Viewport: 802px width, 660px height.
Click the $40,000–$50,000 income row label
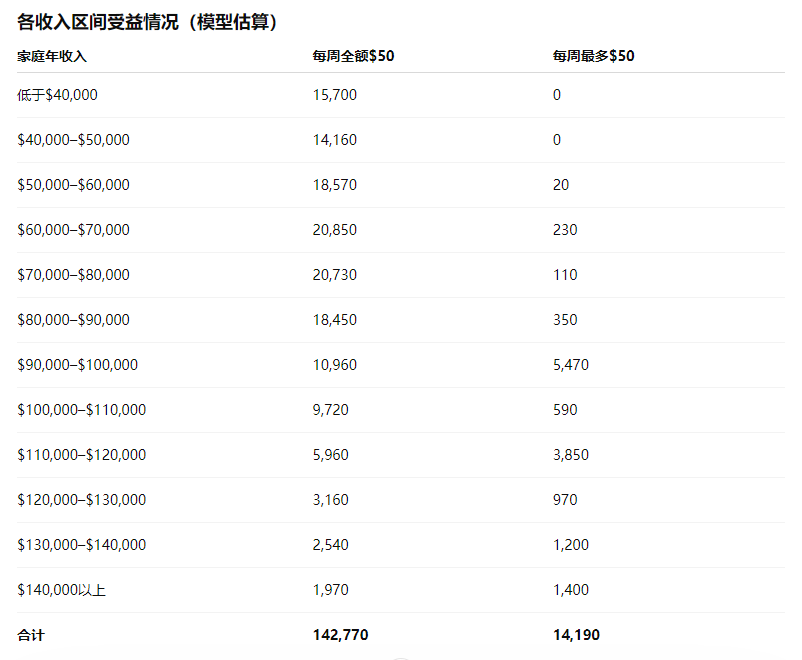73,140
